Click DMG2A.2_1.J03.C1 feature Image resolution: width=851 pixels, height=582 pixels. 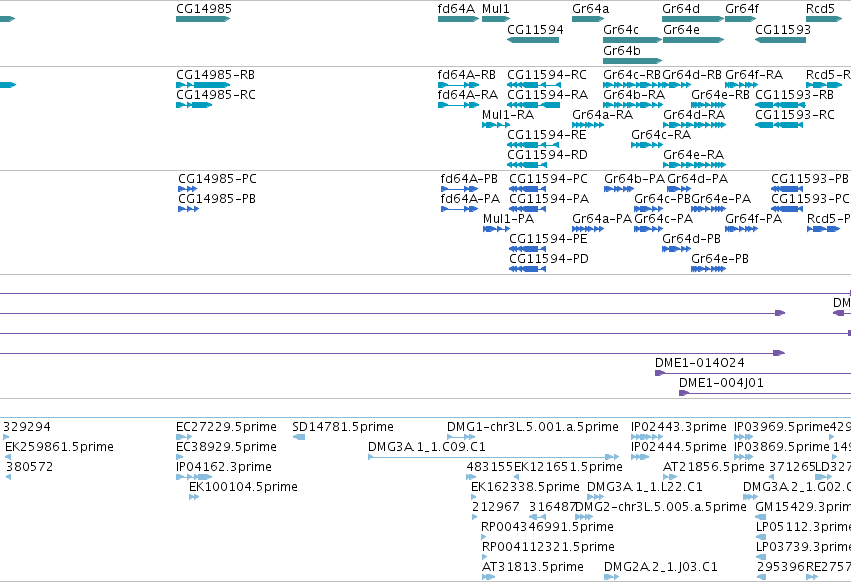(612, 577)
